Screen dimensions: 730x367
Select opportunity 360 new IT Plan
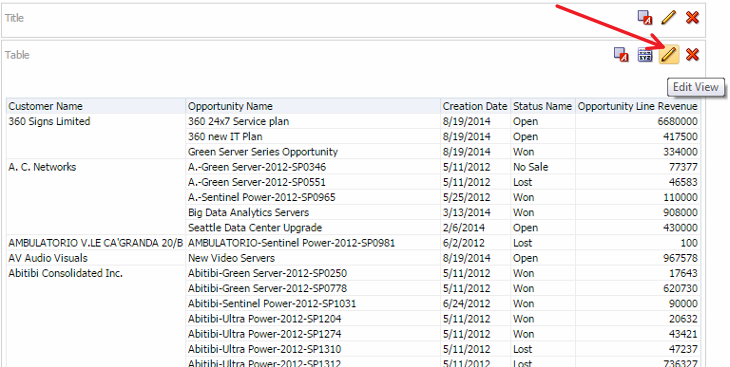click(225, 137)
